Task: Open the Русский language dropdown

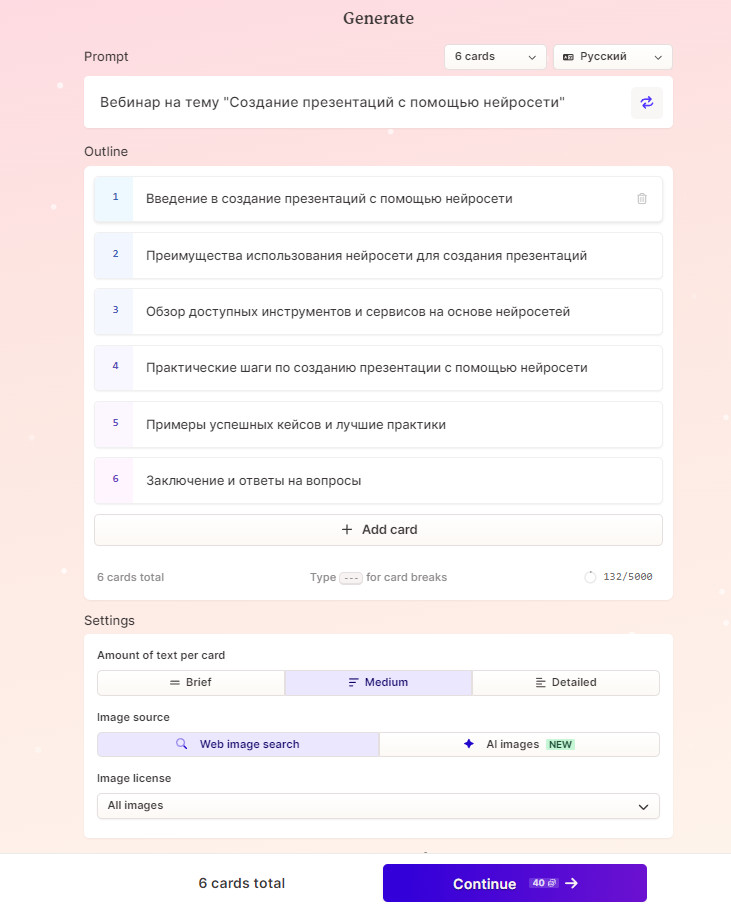Action: pos(612,57)
